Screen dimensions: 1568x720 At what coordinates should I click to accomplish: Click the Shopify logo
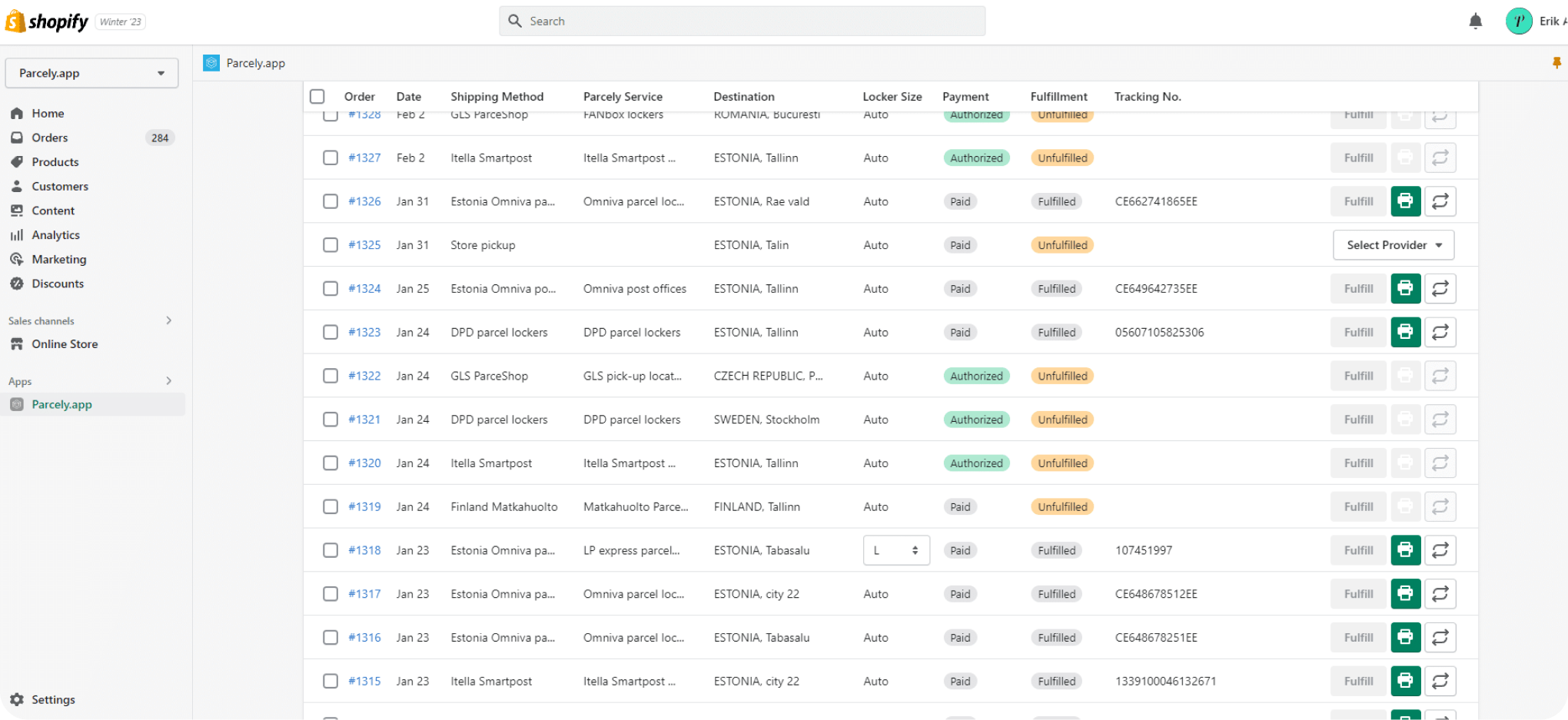click(46, 22)
